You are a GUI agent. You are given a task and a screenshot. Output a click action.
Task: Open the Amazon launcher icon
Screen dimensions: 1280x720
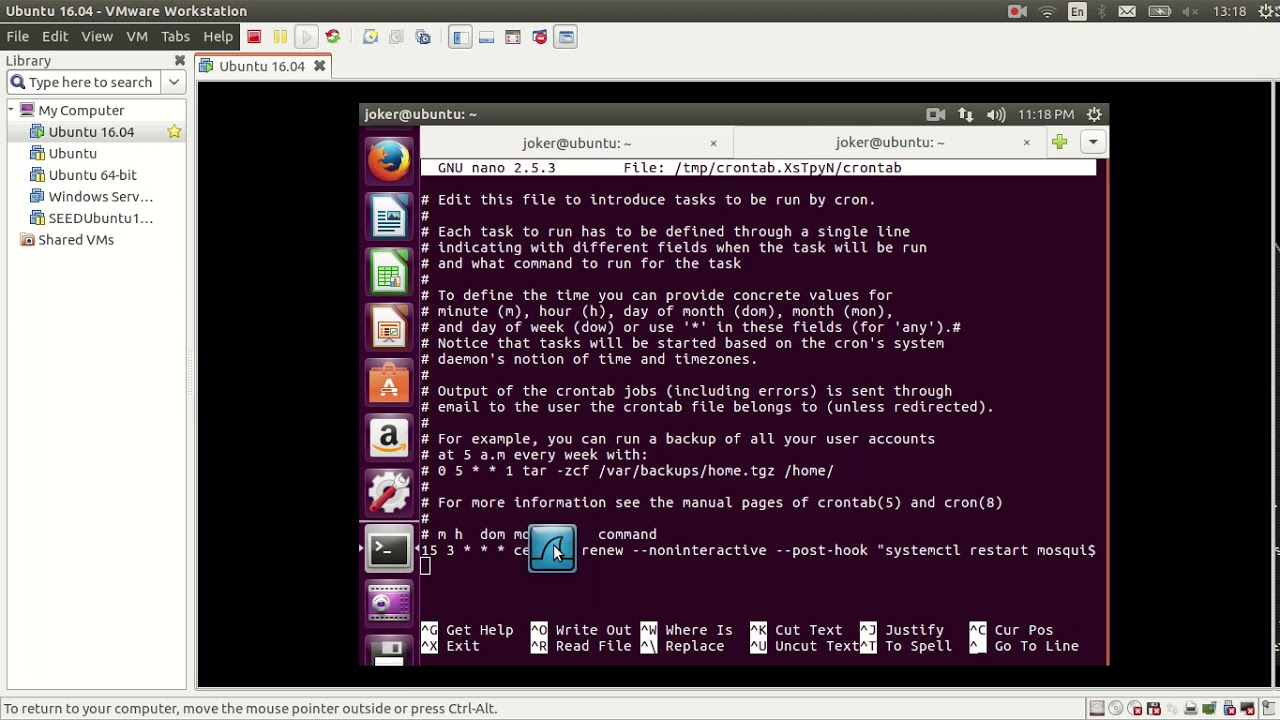(x=389, y=437)
